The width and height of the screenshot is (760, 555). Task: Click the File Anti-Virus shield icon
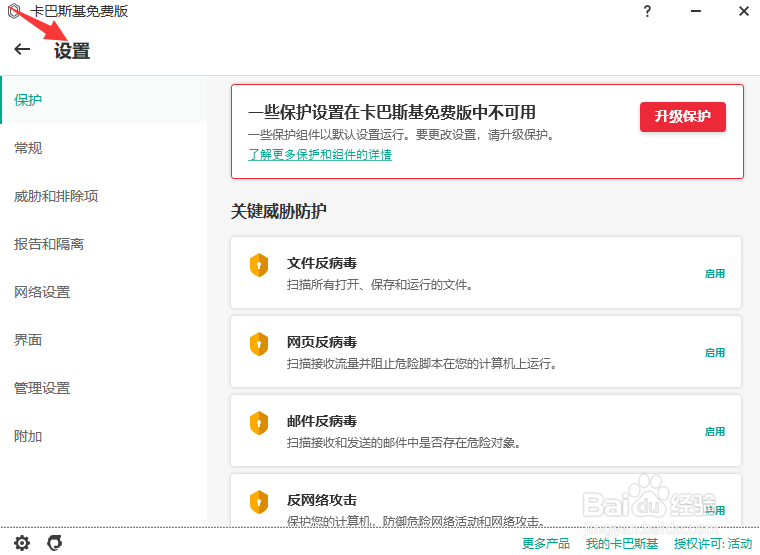tap(259, 265)
